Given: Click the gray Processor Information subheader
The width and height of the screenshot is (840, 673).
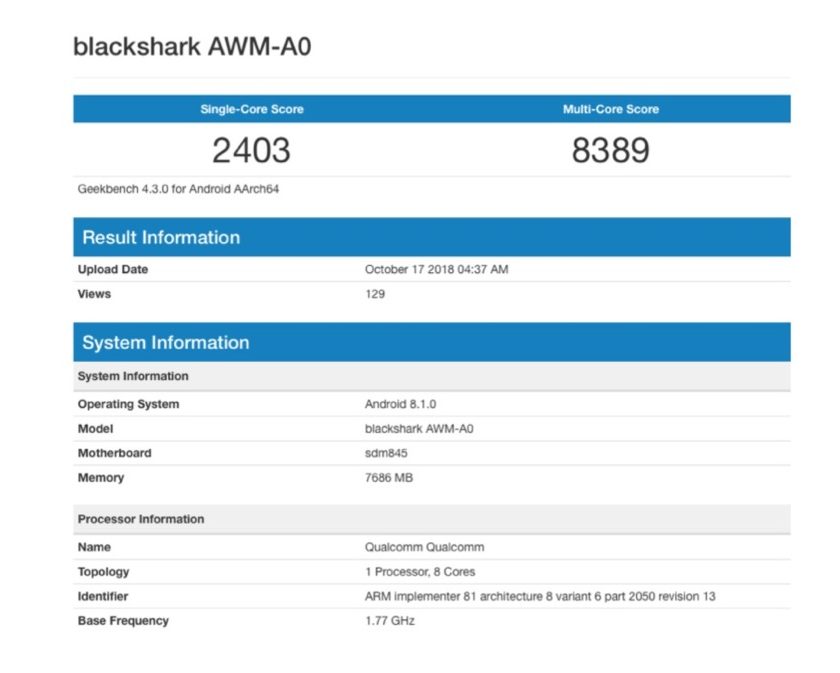Looking at the screenshot, I should click(140, 519).
